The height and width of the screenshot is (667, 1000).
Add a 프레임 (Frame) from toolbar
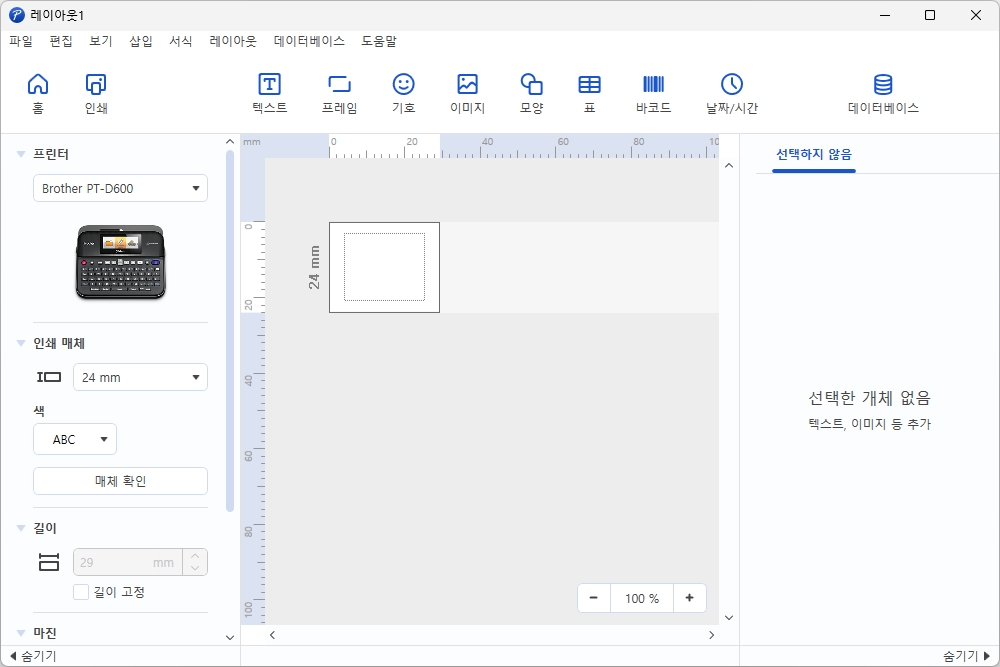[x=339, y=93]
